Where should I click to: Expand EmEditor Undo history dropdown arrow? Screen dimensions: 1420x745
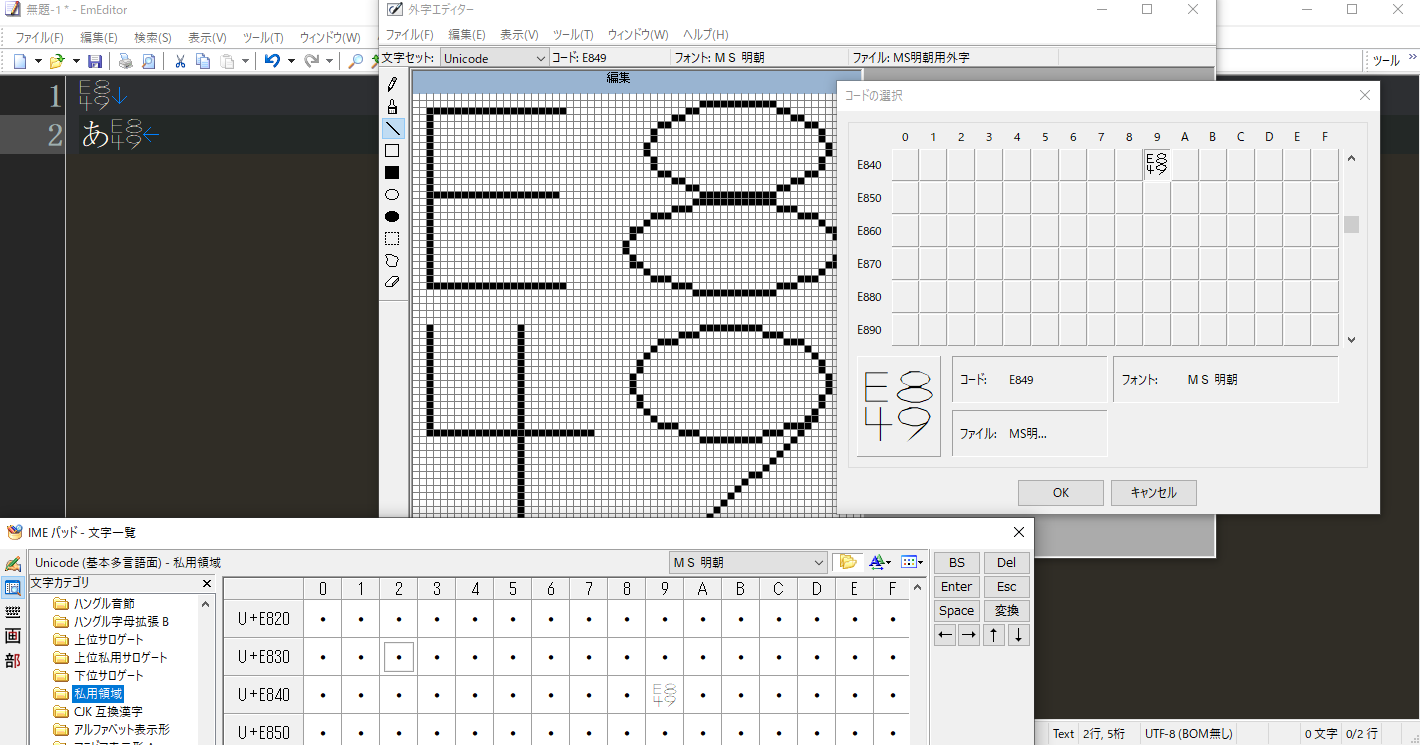click(x=290, y=61)
